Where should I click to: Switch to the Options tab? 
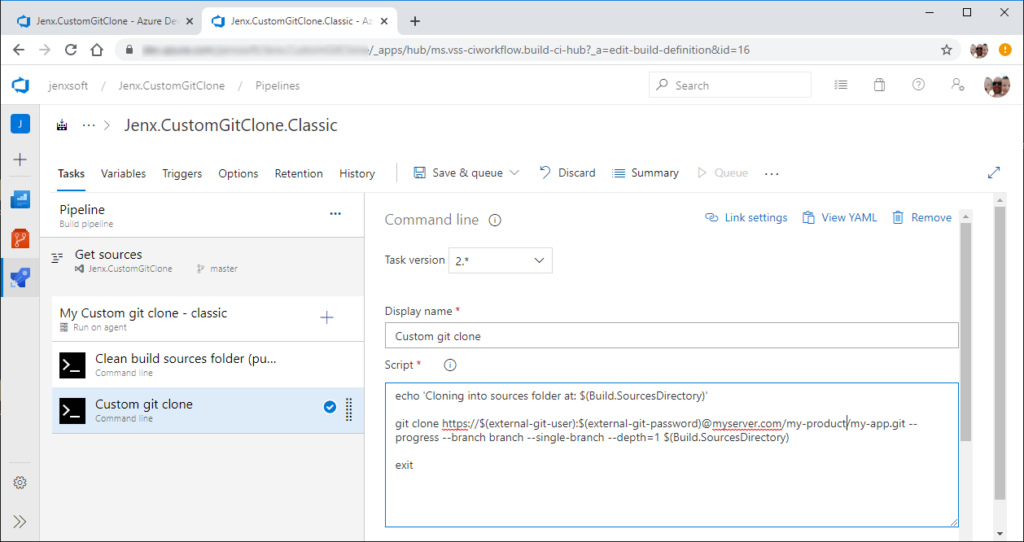[238, 174]
